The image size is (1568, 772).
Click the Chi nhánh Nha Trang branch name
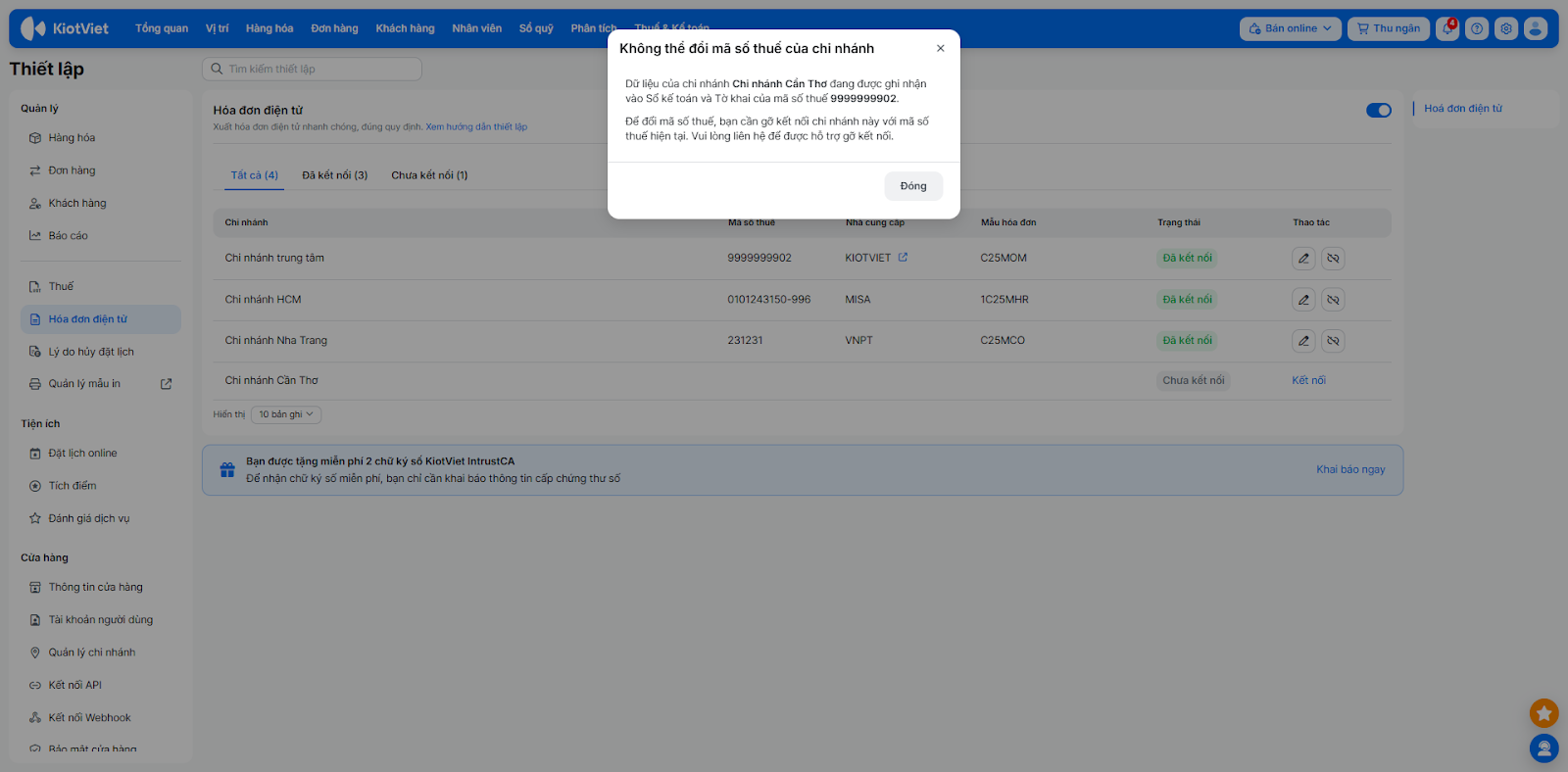point(276,341)
